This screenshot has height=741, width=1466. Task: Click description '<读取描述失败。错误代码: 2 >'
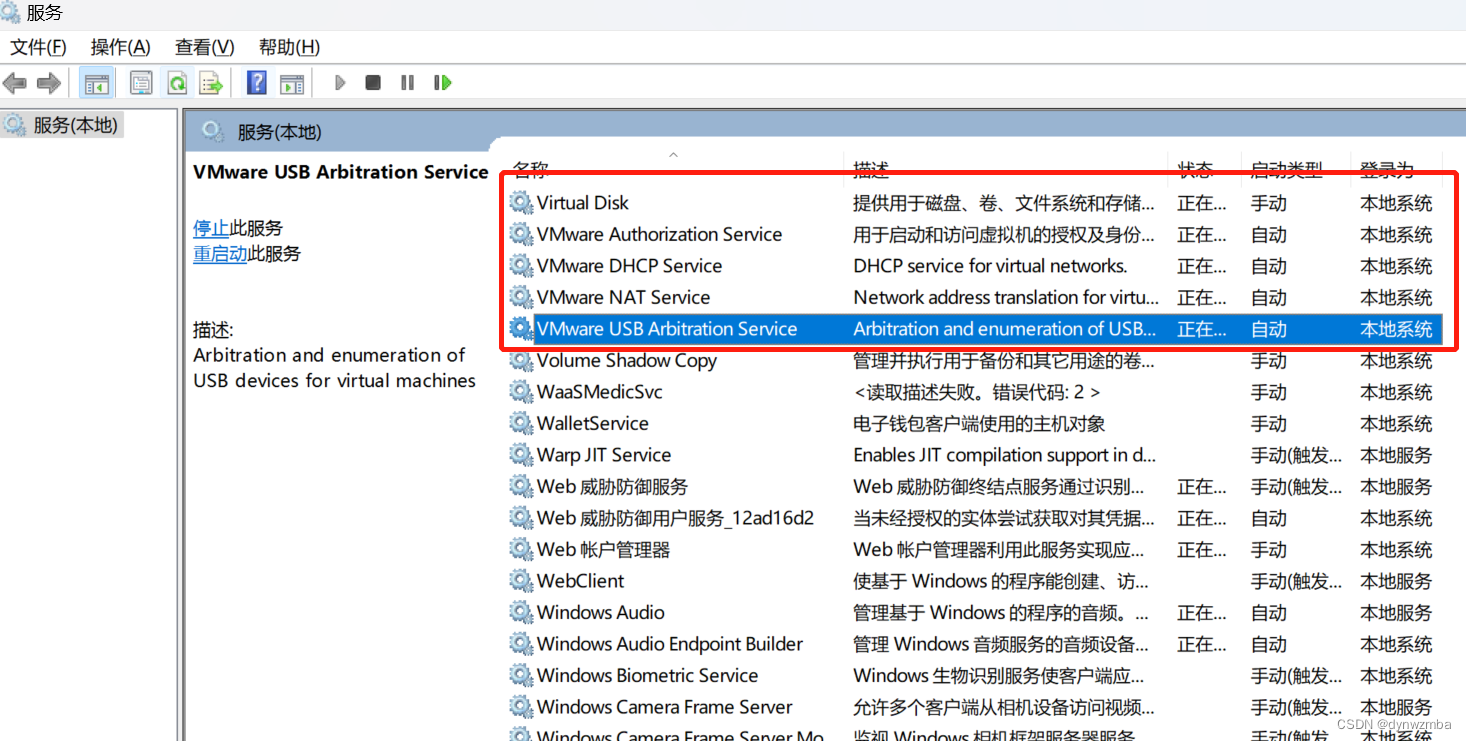point(976,391)
